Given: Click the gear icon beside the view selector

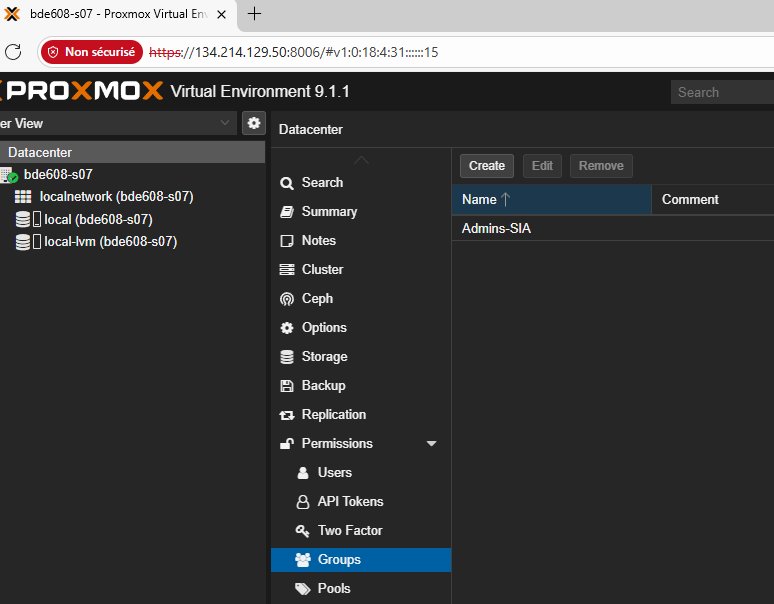Looking at the screenshot, I should pos(254,123).
